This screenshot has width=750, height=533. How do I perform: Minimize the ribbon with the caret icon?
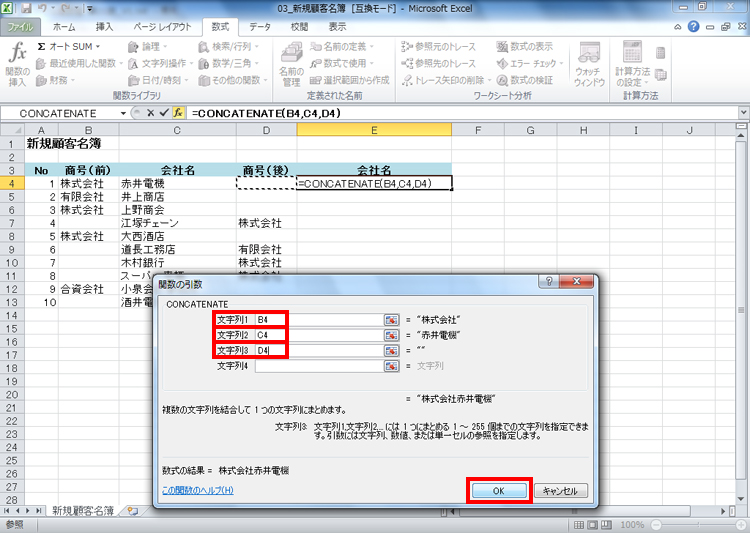[x=677, y=27]
